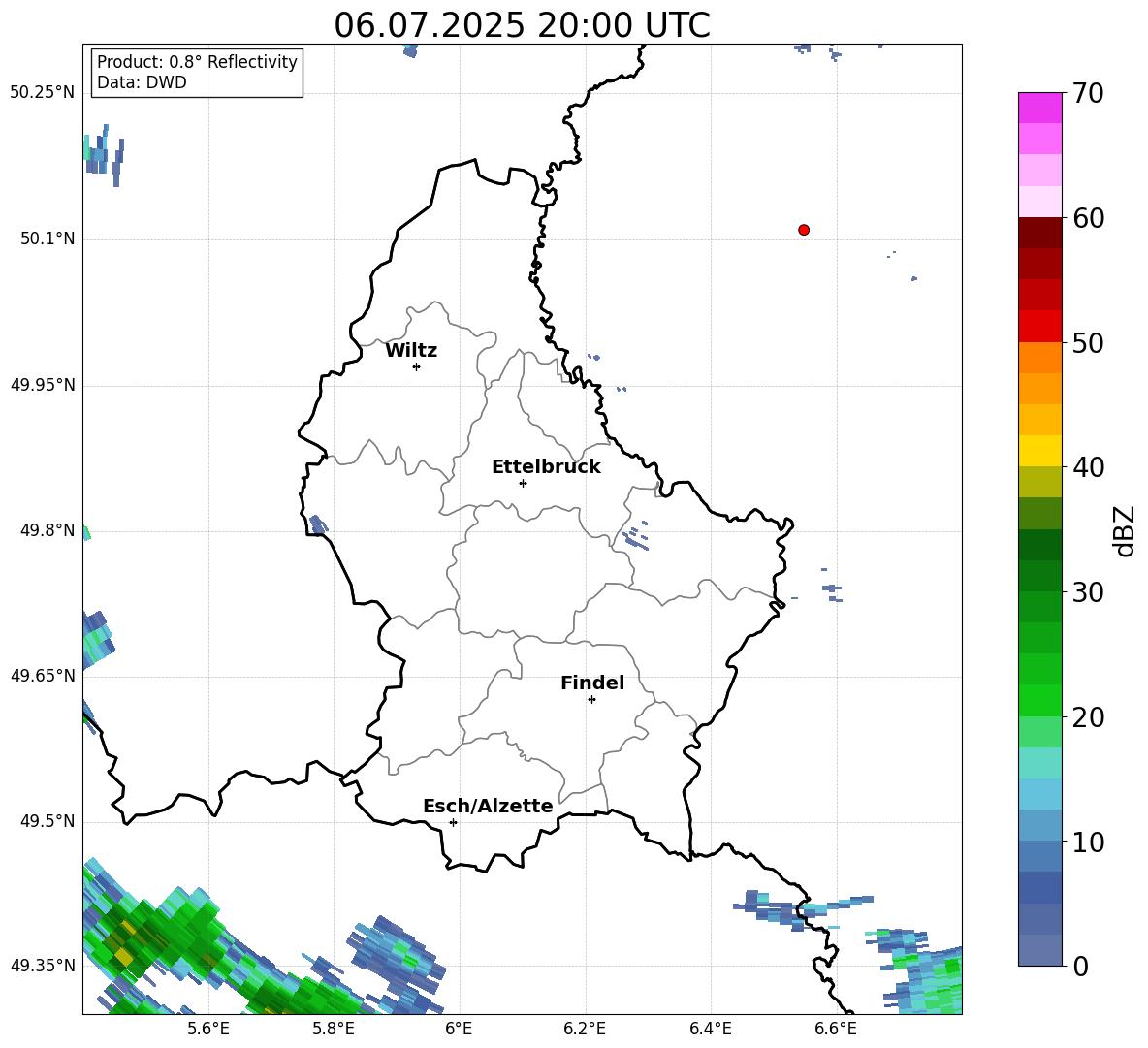Click the Data: DWD text
The image size is (1148, 1048).
pyautogui.click(x=142, y=82)
